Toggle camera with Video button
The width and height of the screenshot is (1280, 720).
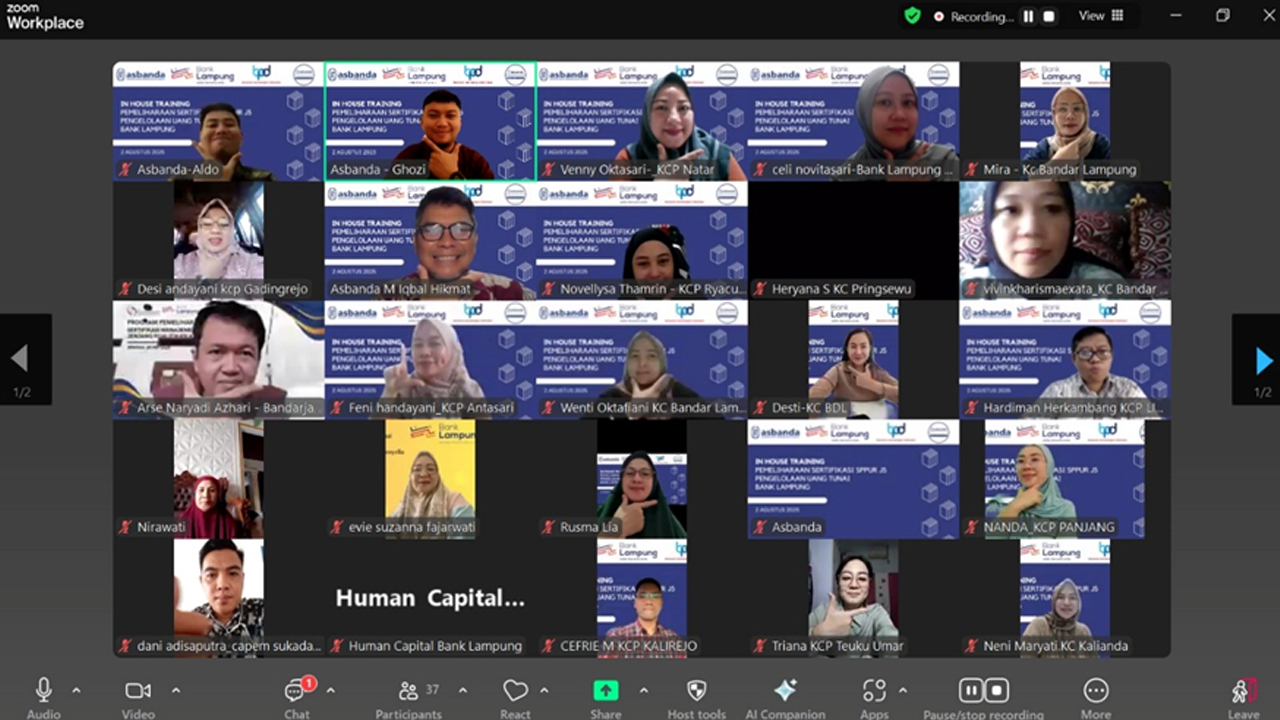(x=138, y=692)
